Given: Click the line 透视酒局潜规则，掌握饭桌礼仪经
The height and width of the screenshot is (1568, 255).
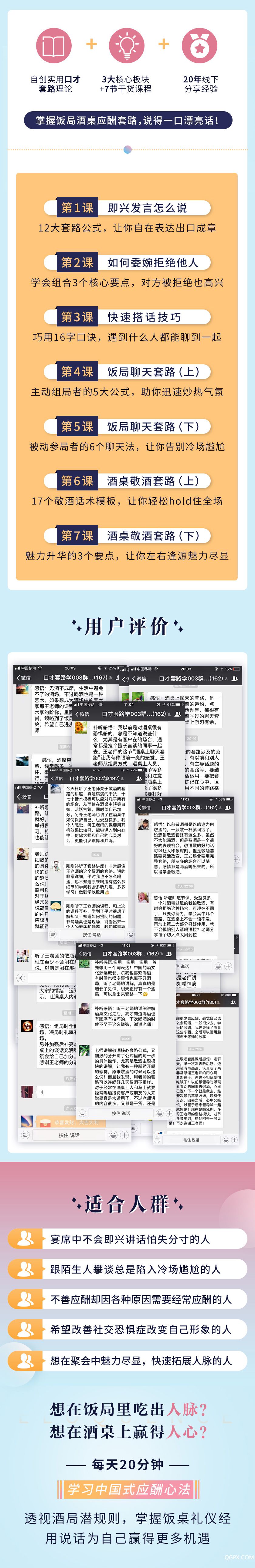Looking at the screenshot, I should click(x=127, y=1517).
